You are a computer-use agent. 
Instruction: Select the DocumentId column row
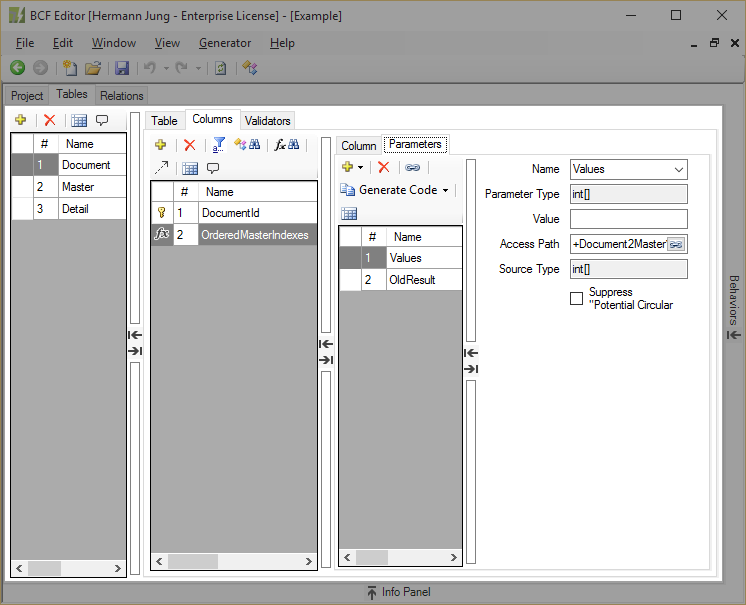pyautogui.click(x=234, y=213)
